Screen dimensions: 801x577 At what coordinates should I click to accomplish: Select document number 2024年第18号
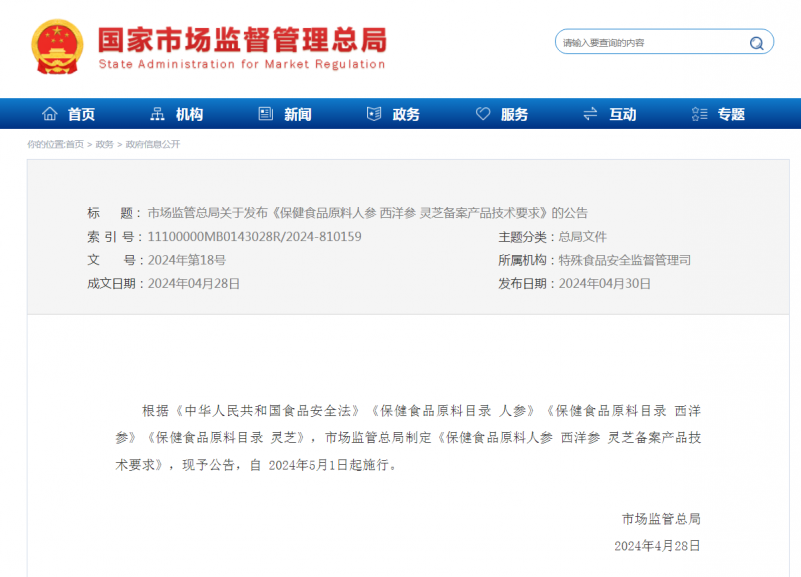187,260
